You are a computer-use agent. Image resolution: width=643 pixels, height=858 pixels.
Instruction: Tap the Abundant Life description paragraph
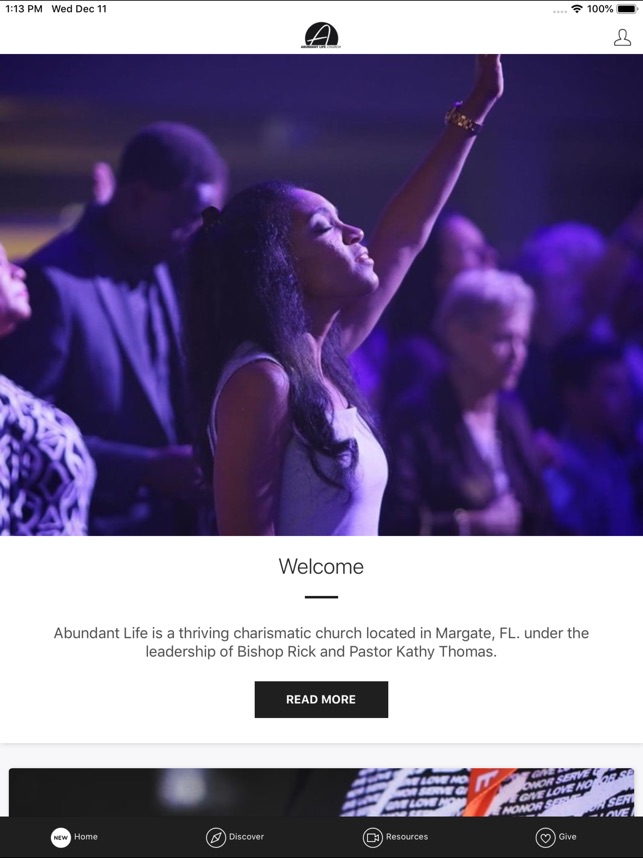tap(321, 642)
